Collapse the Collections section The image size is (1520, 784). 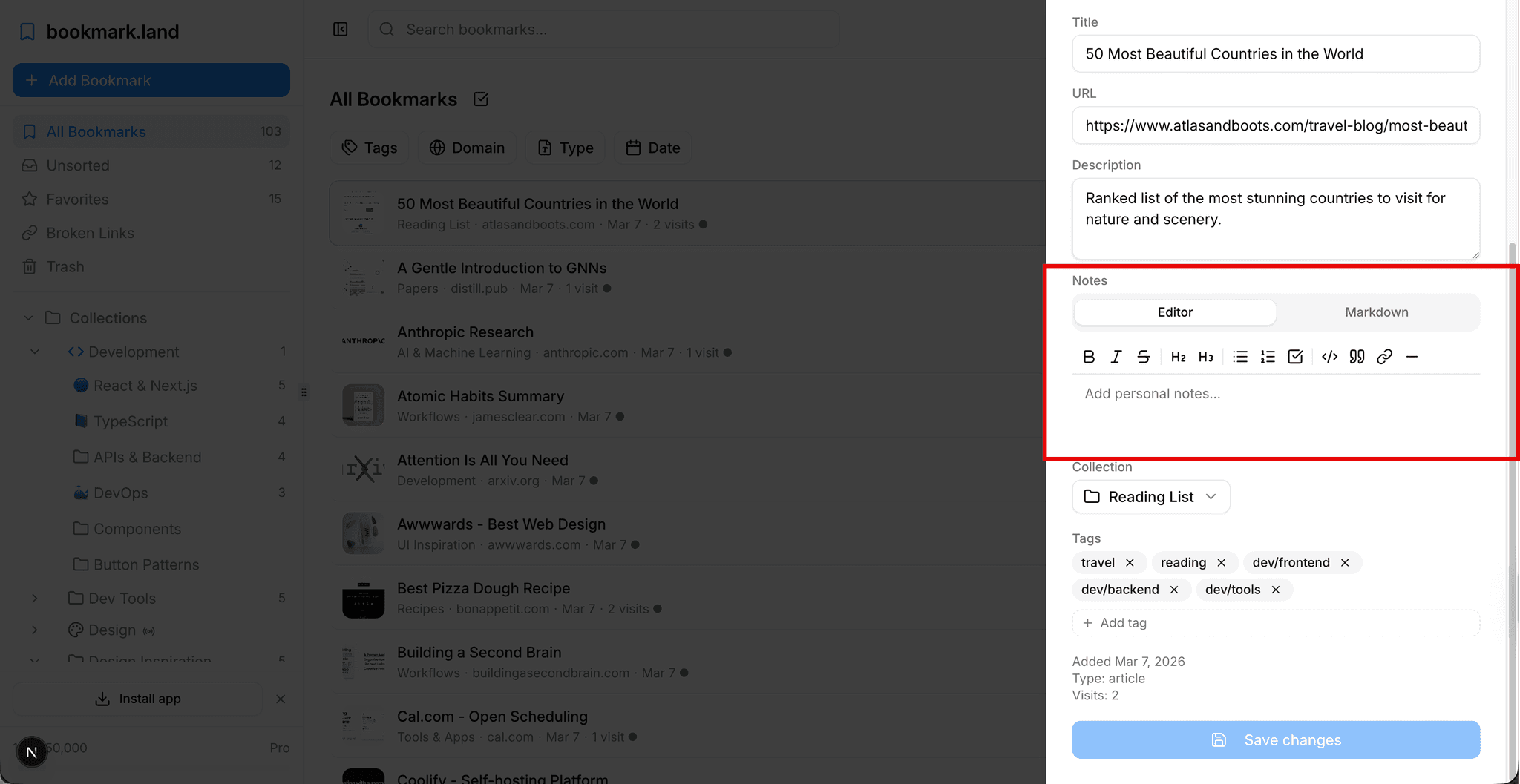coord(28,318)
